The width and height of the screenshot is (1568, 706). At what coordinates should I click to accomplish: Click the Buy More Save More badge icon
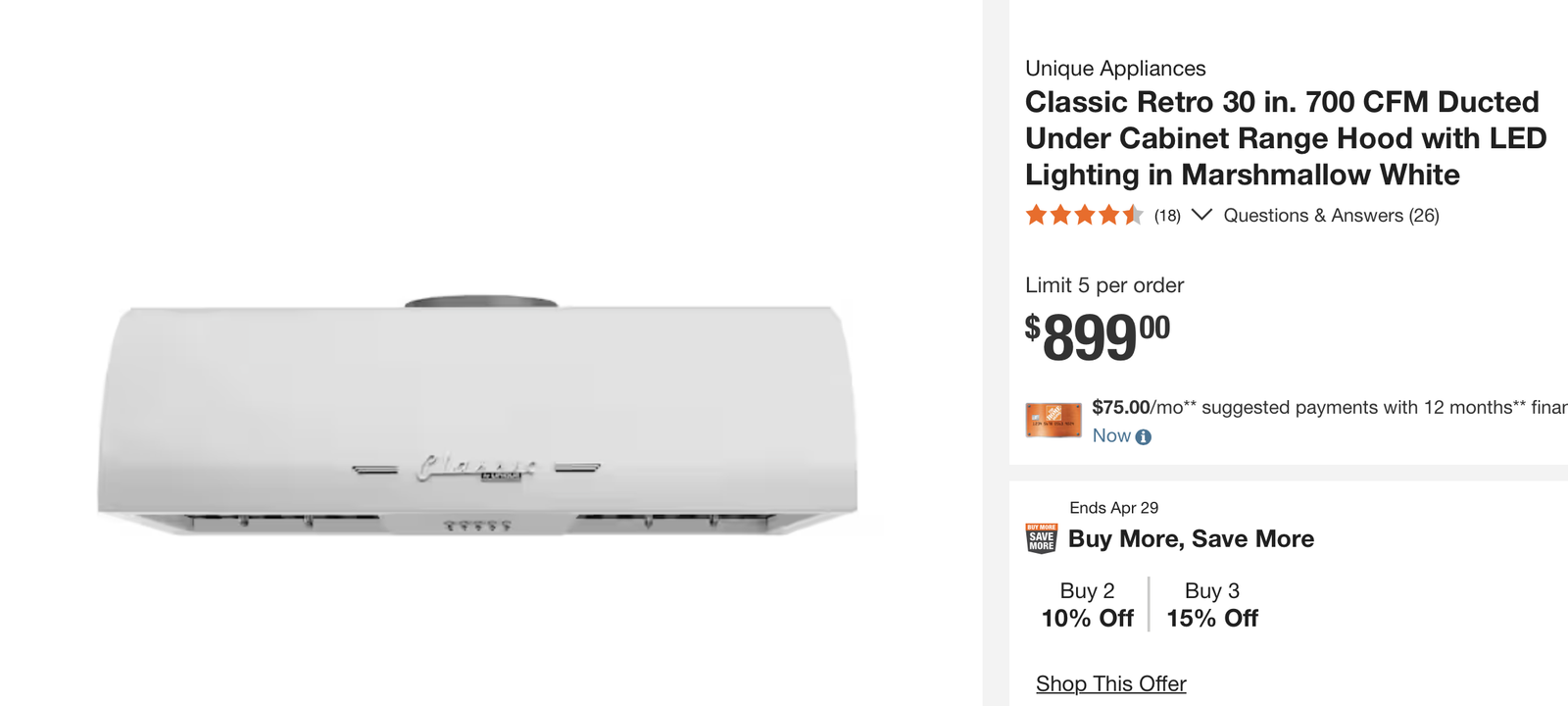point(1042,538)
